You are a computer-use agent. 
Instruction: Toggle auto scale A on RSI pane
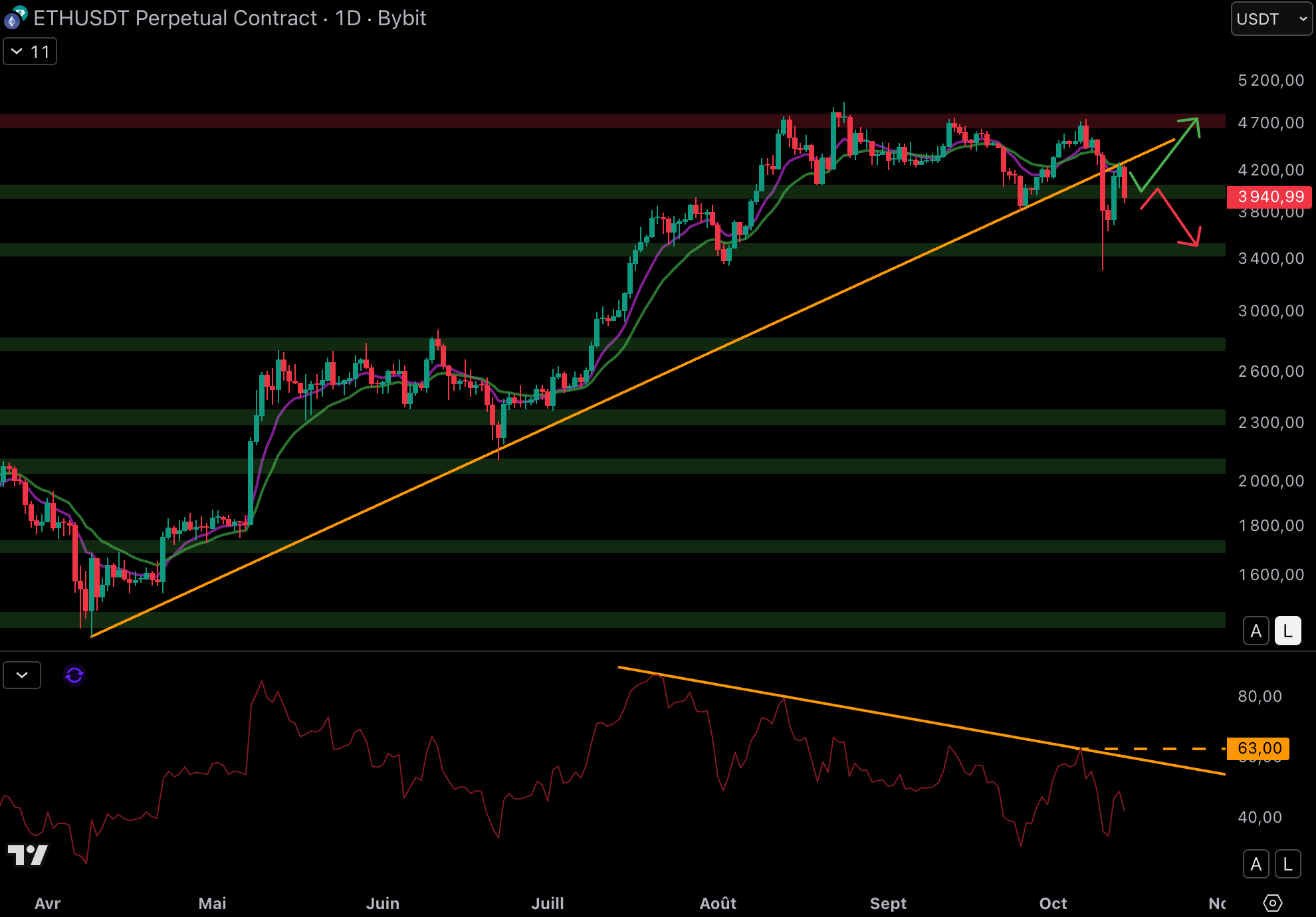1256,864
